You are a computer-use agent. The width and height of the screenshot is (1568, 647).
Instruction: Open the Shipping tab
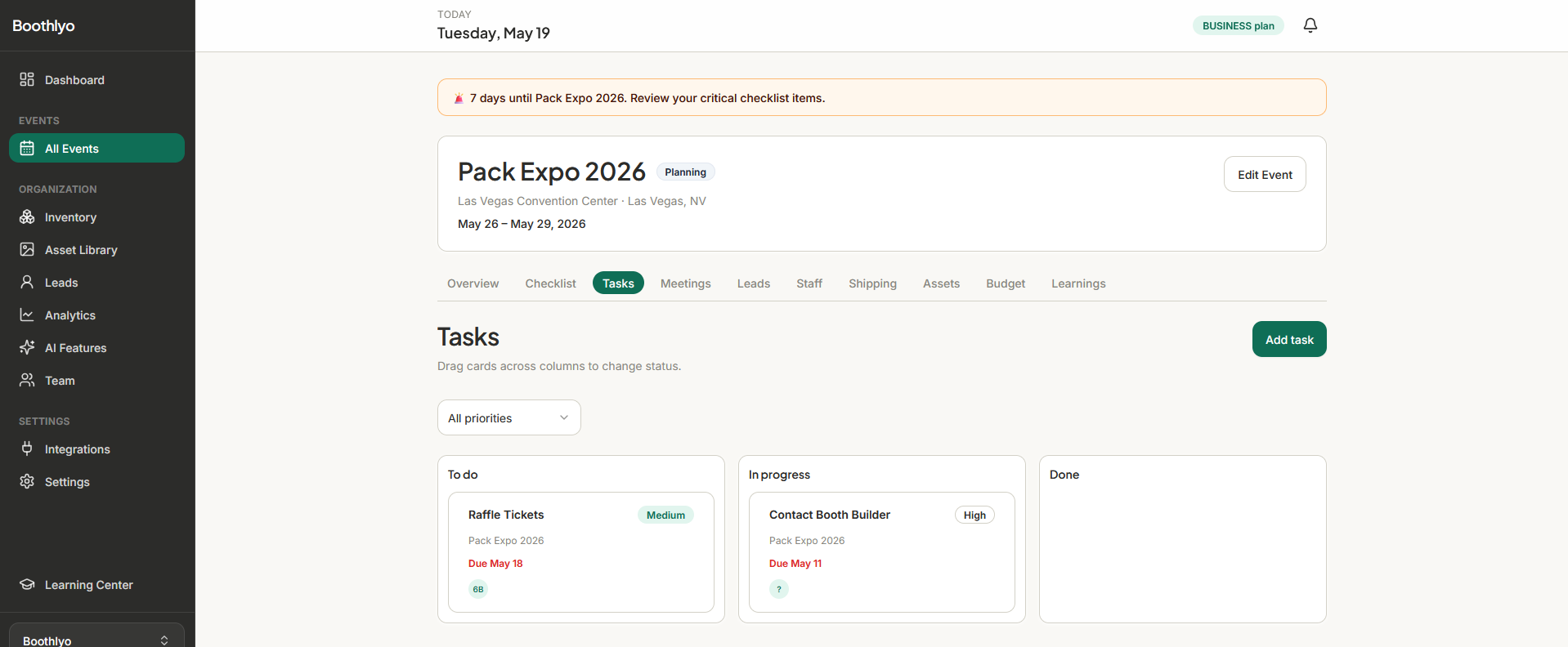[872, 283]
